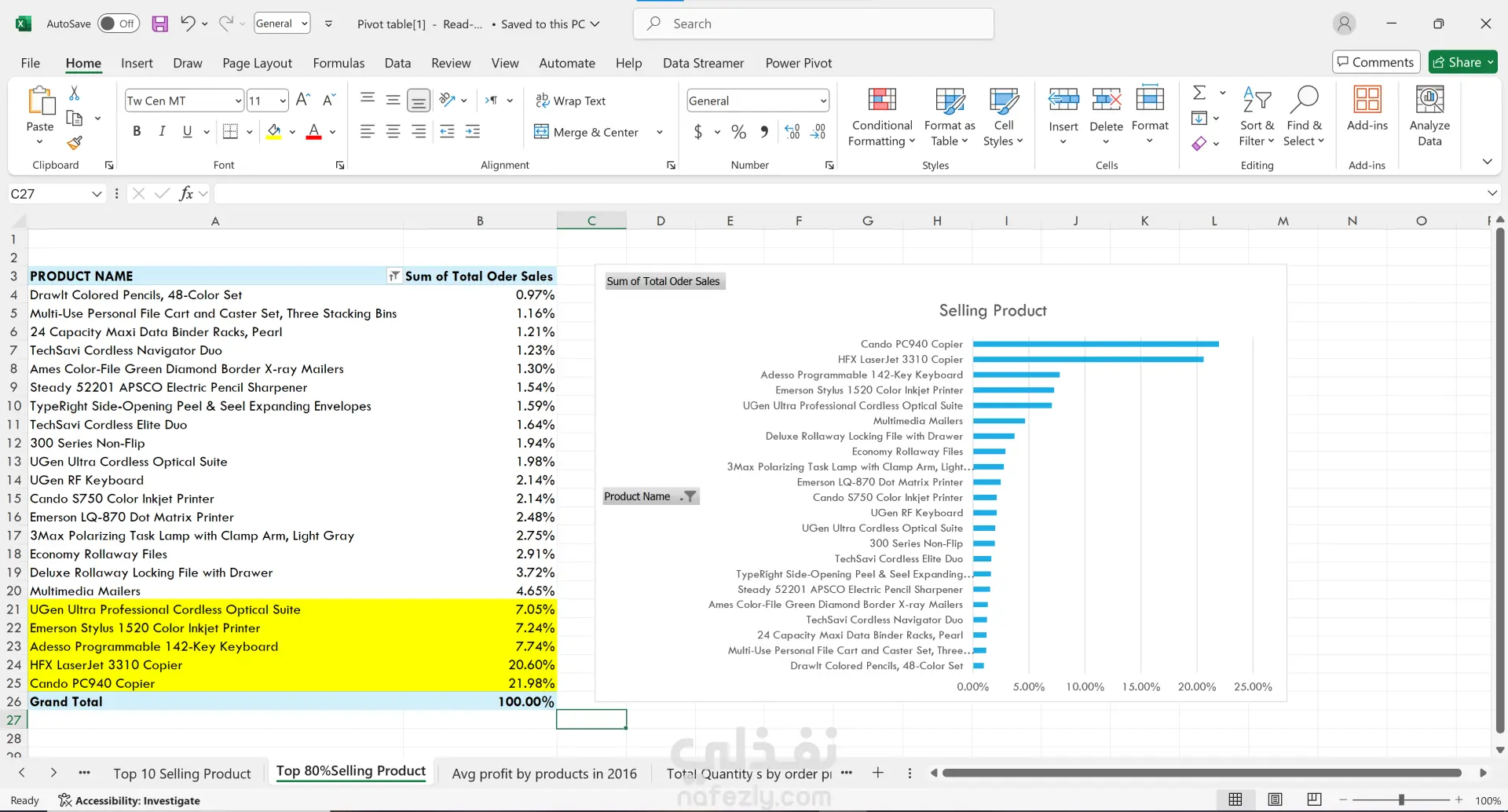The width and height of the screenshot is (1508, 812).
Task: Expand the Name Box dropdown
Action: [97, 194]
